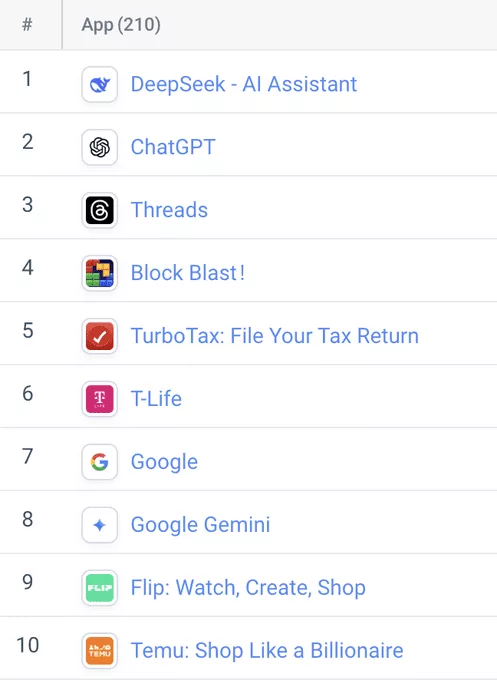Screen dimensions: 497x680
Task: Click the TurboTax red checkmark icon
Action: click(x=100, y=336)
